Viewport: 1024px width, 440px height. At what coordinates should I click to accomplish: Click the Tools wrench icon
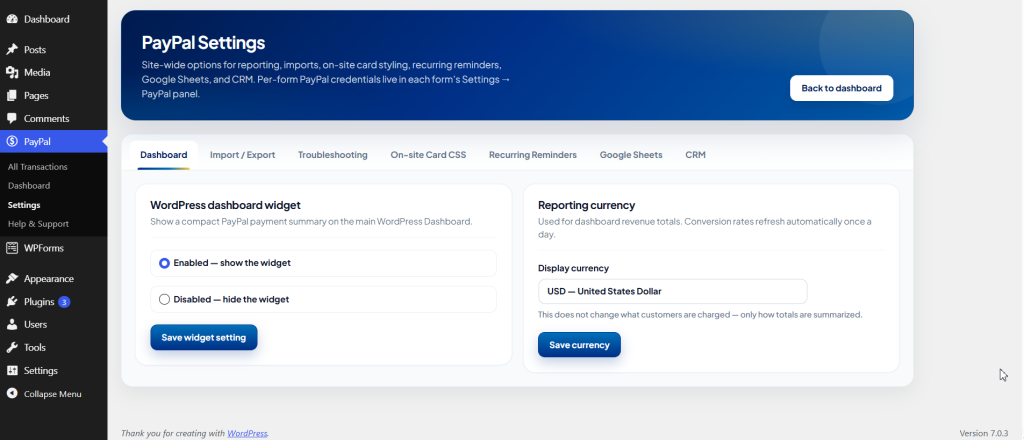(12, 347)
